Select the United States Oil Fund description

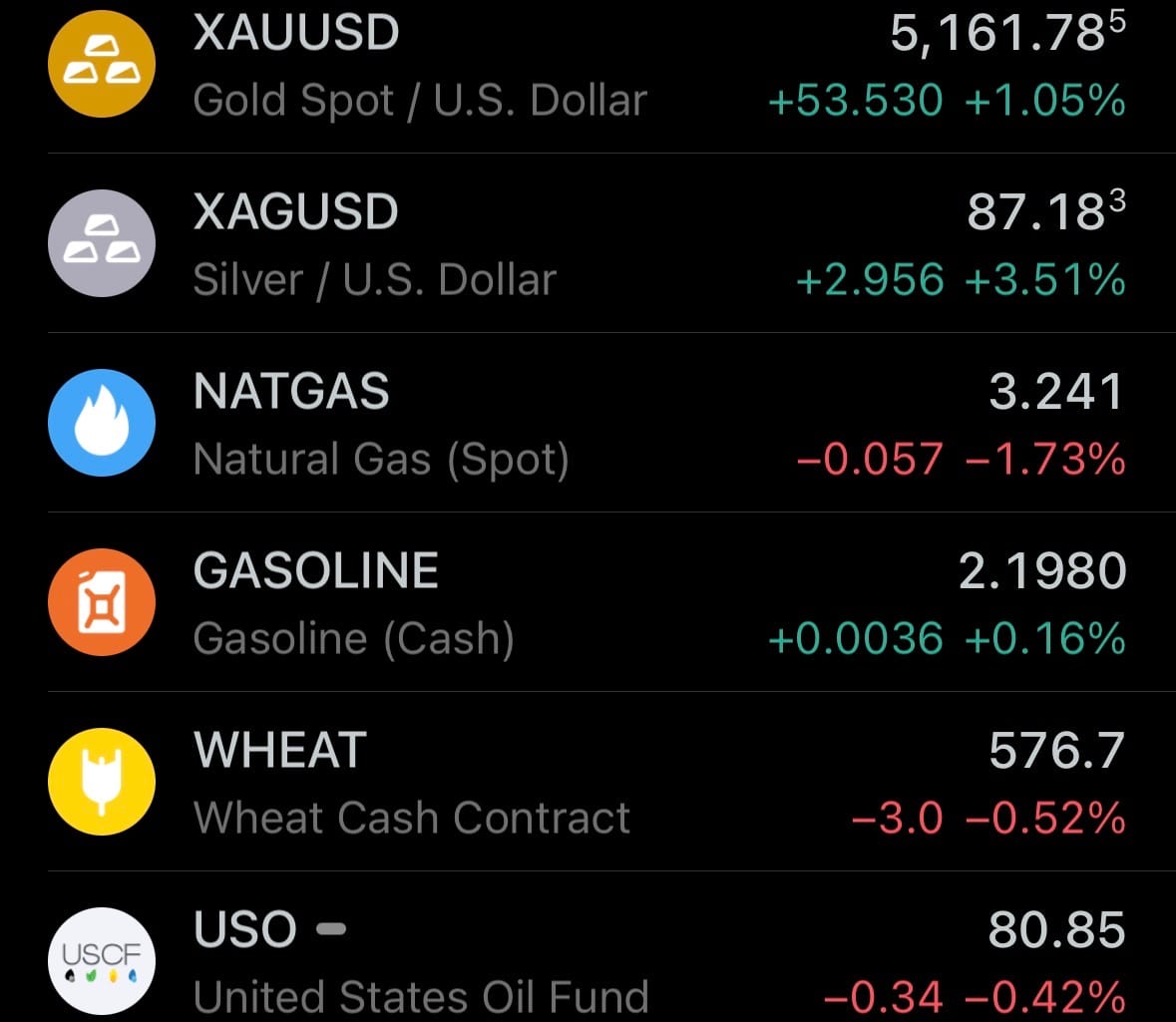[420, 996]
